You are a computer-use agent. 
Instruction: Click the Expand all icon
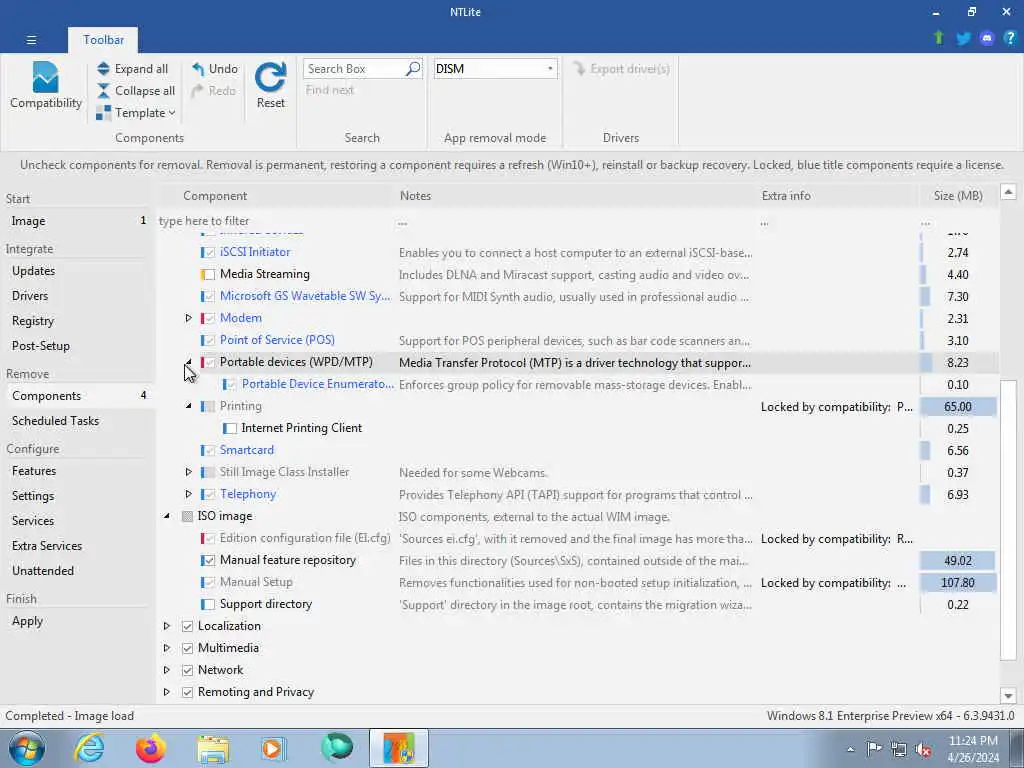[103, 69]
